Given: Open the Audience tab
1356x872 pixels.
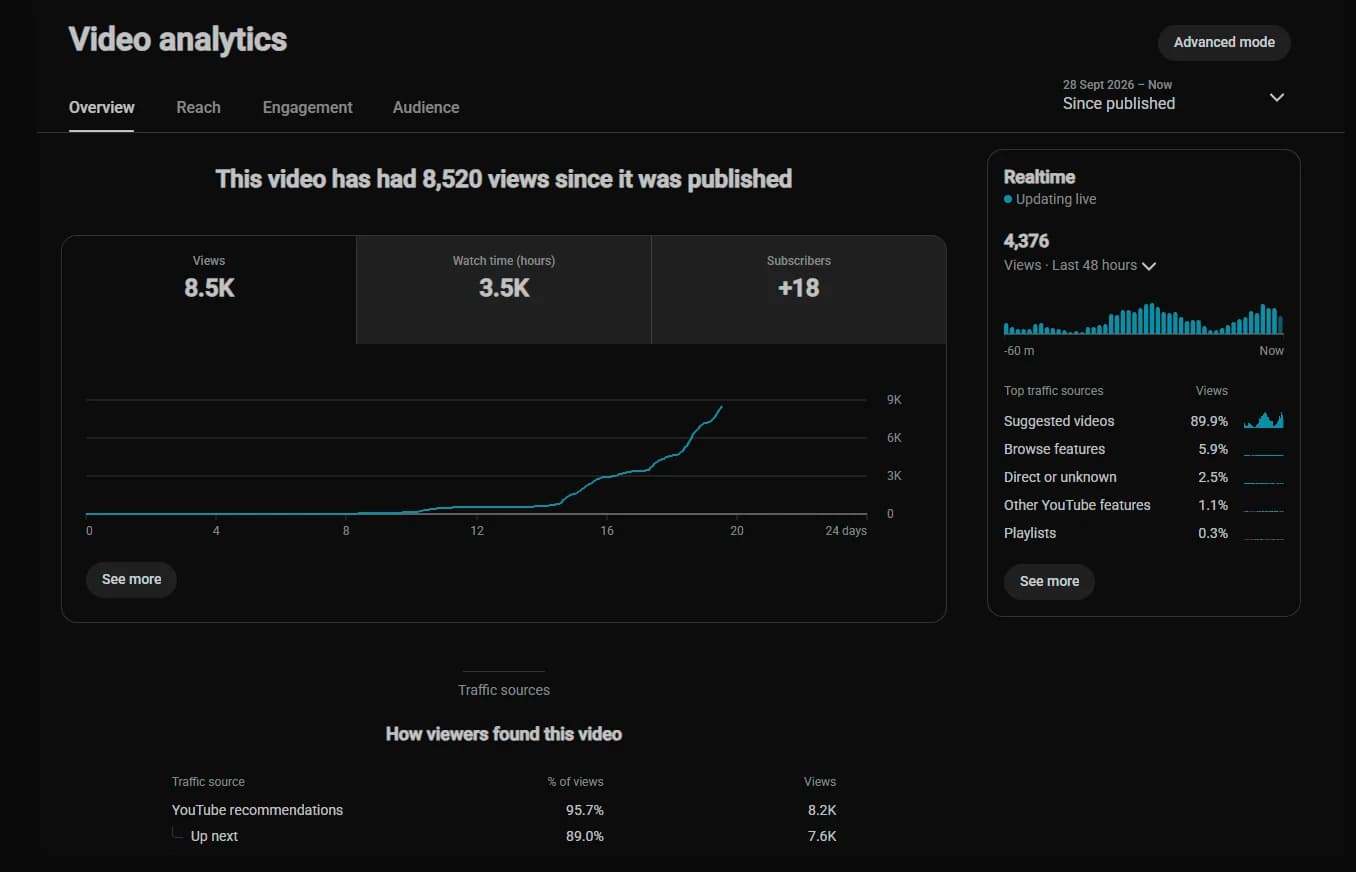Looking at the screenshot, I should click(426, 107).
